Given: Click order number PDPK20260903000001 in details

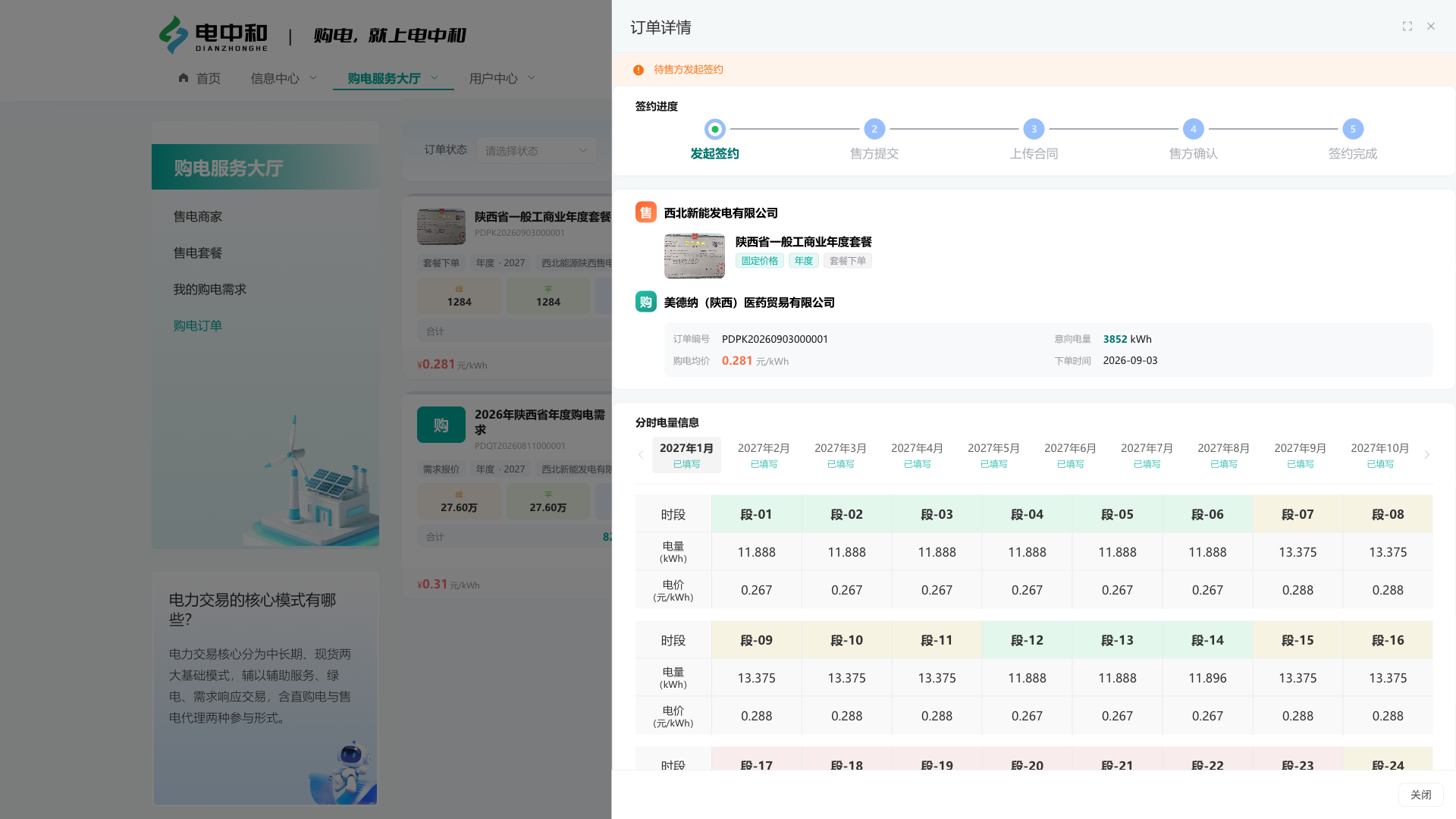Looking at the screenshot, I should (774, 339).
